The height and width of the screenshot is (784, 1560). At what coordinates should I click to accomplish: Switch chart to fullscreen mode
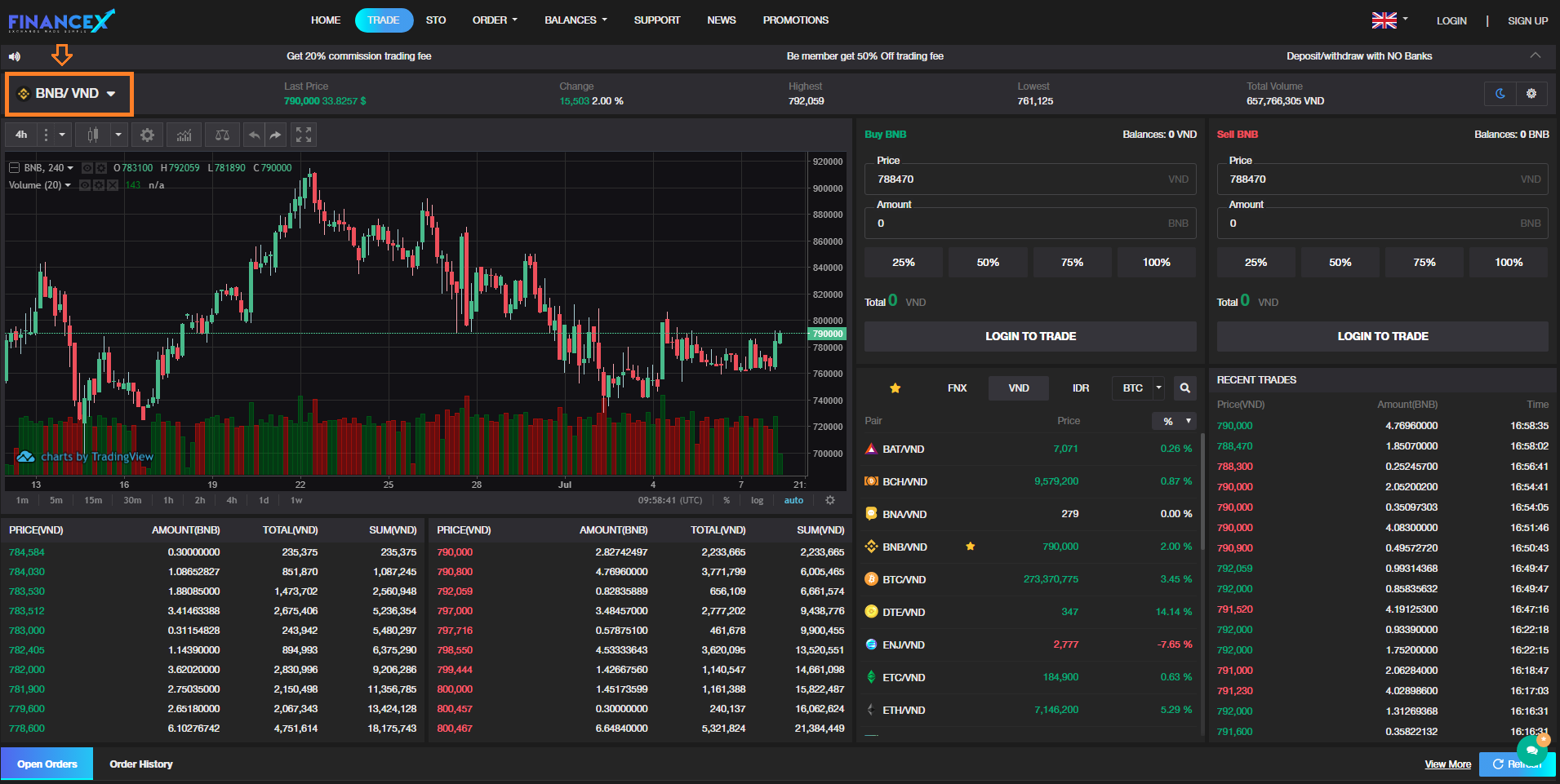click(x=304, y=135)
